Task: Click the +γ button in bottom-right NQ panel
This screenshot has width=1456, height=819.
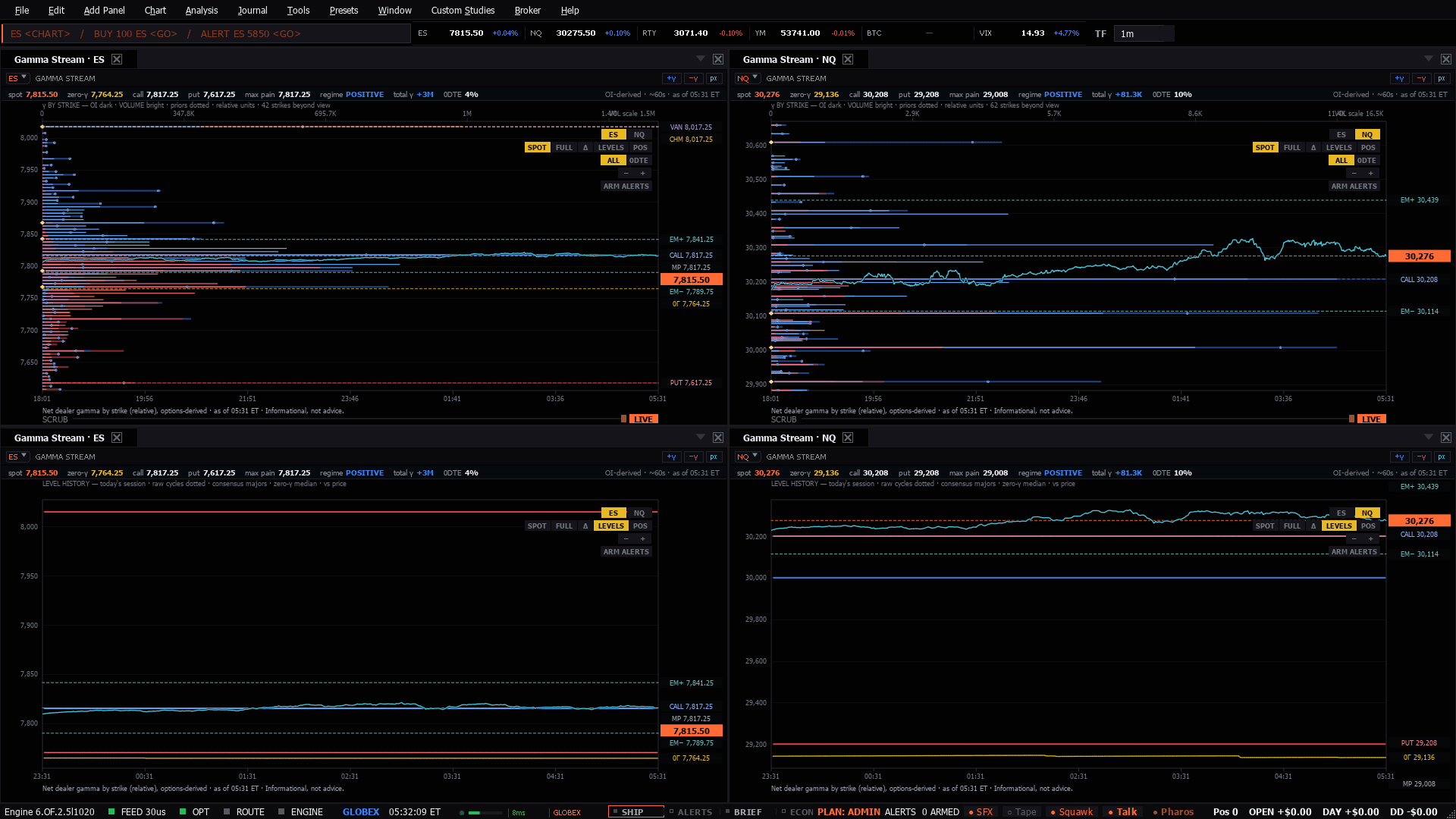Action: click(x=1399, y=457)
